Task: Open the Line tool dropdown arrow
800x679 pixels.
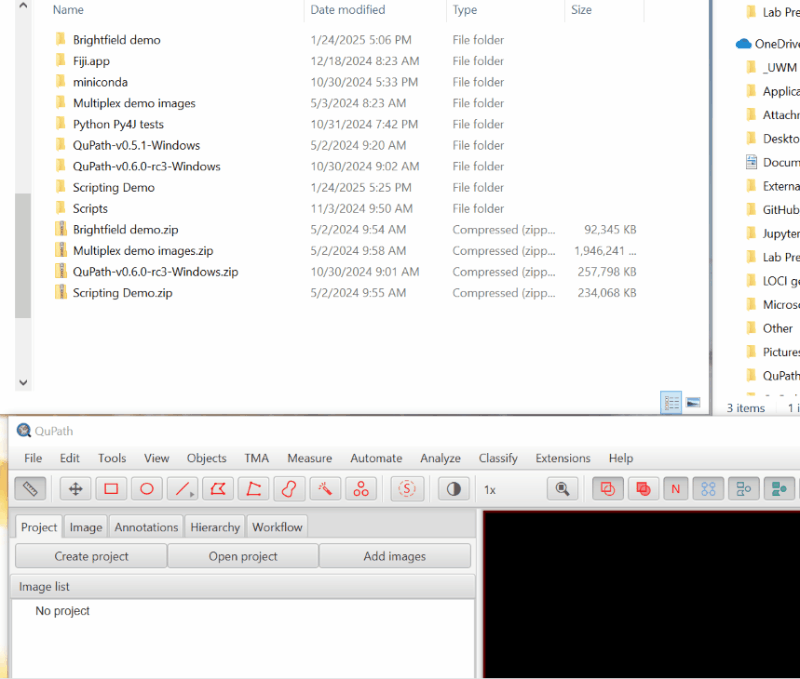Action: coord(192,494)
